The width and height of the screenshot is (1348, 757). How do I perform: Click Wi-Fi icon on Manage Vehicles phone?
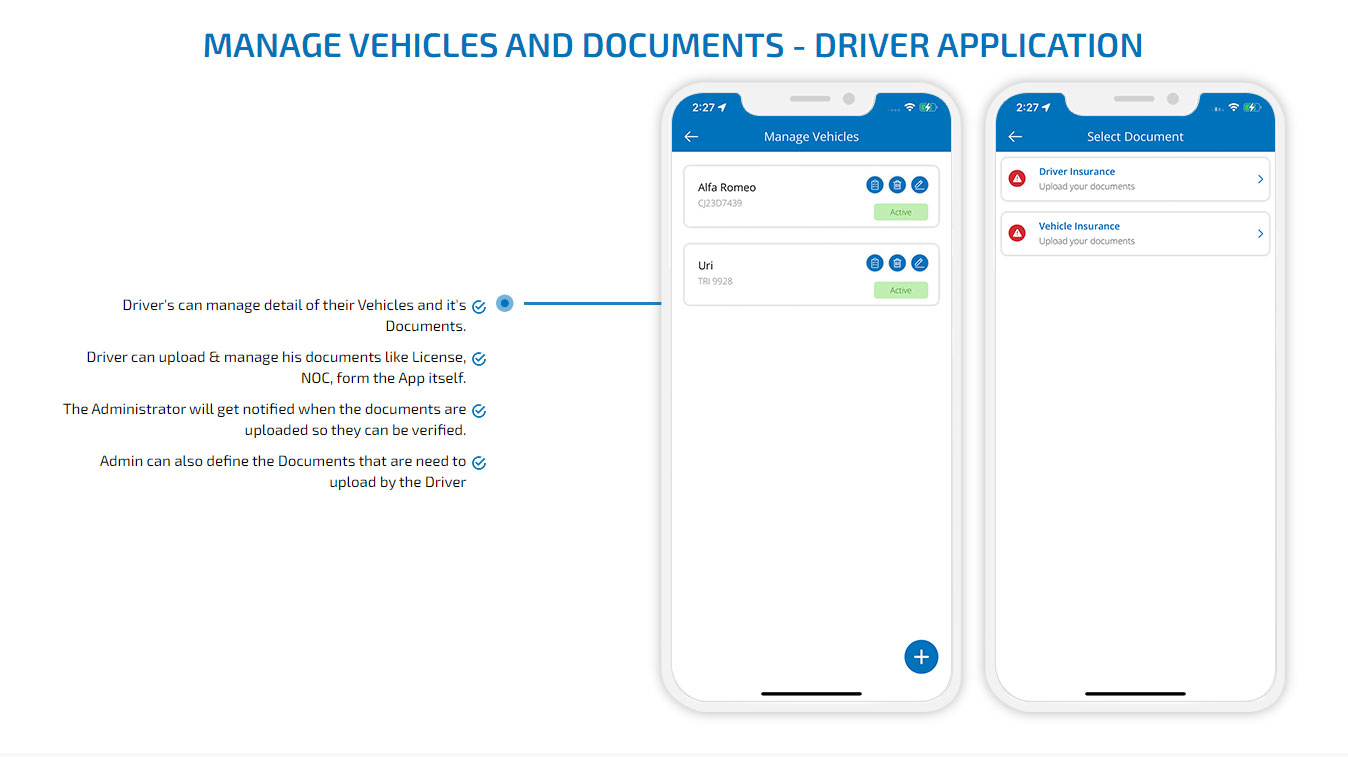click(x=909, y=107)
